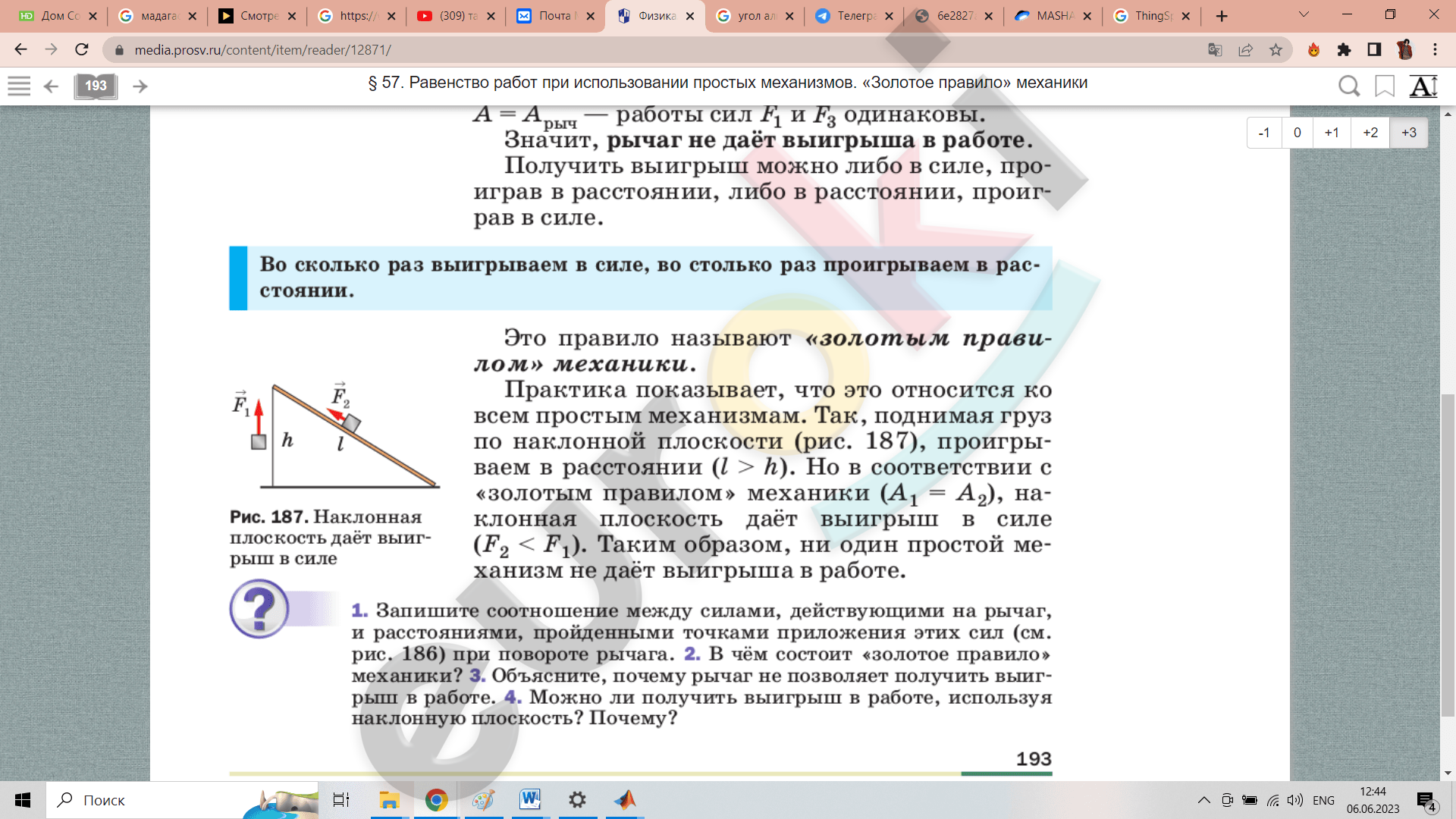The width and height of the screenshot is (1456, 819).
Task: Open Chrome three-dot menu
Action: point(1435,50)
